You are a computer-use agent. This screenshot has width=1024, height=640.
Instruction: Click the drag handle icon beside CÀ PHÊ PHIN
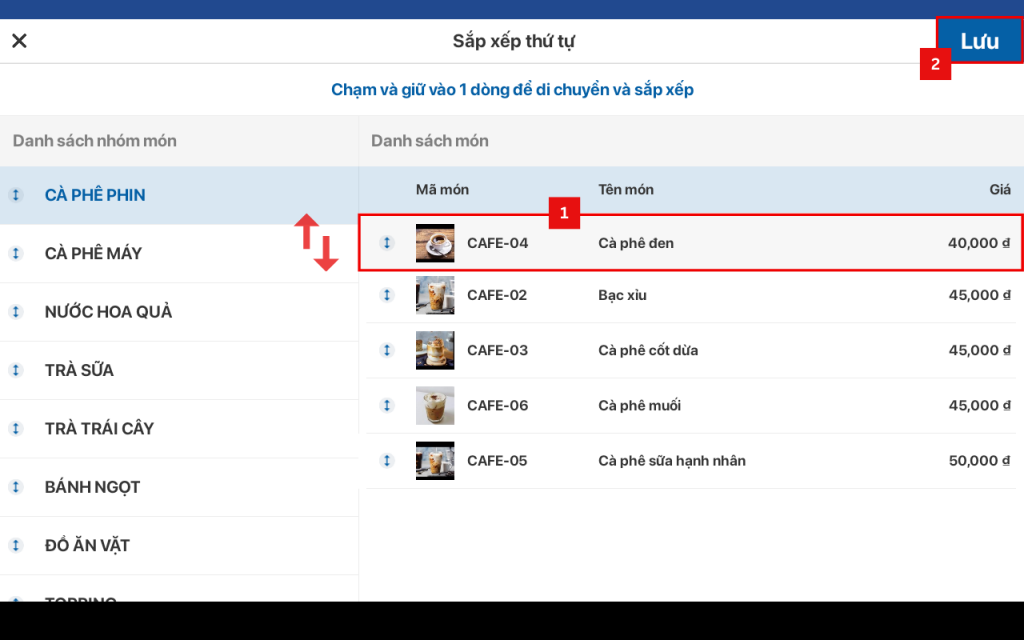pyautogui.click(x=16, y=195)
